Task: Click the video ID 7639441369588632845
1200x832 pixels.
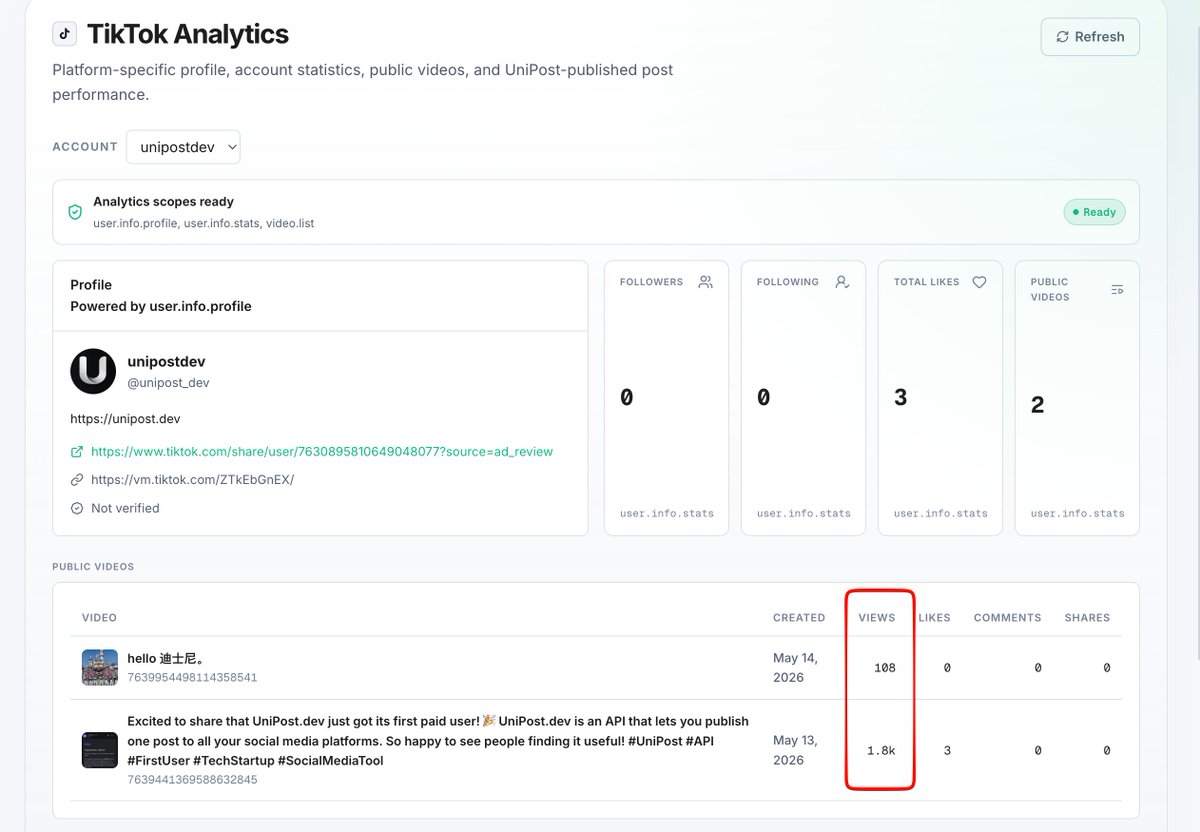Action: point(192,779)
